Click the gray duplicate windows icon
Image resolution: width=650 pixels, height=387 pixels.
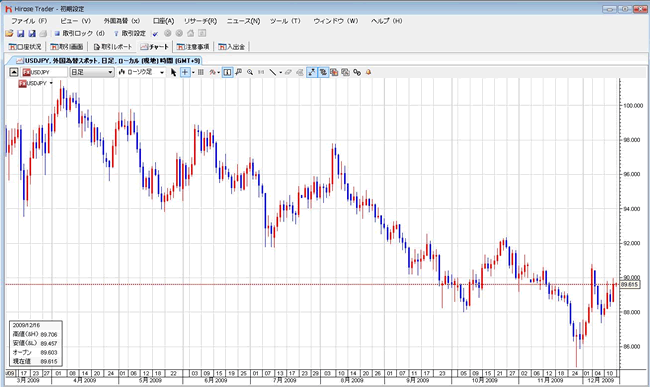(345, 72)
